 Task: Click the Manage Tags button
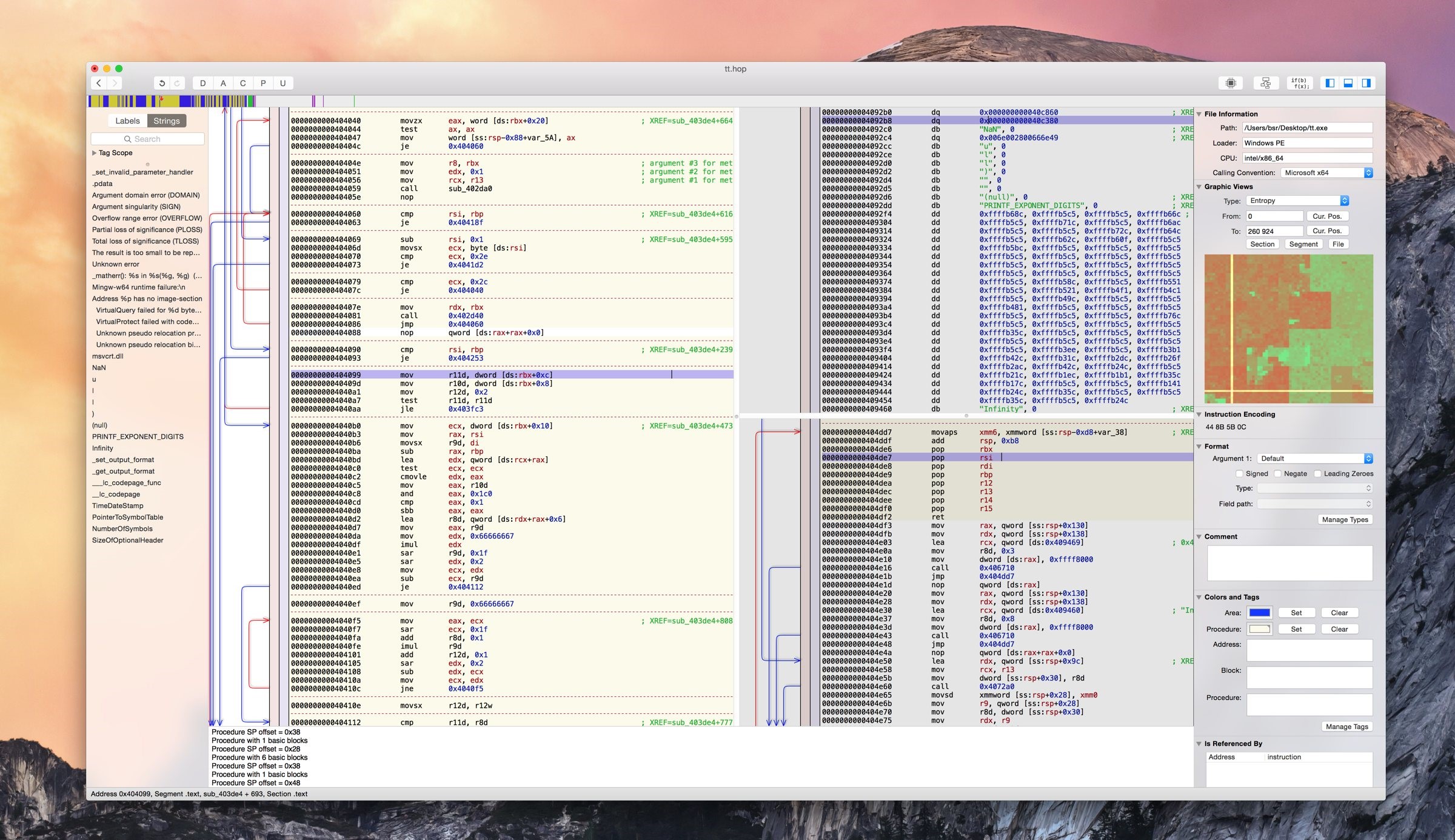click(x=1346, y=727)
